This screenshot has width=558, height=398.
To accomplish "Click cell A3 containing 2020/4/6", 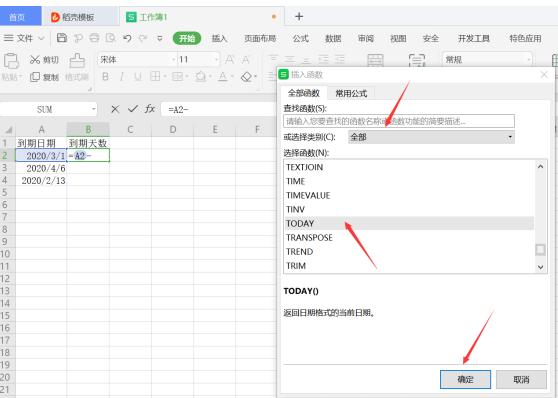I will (x=41, y=168).
